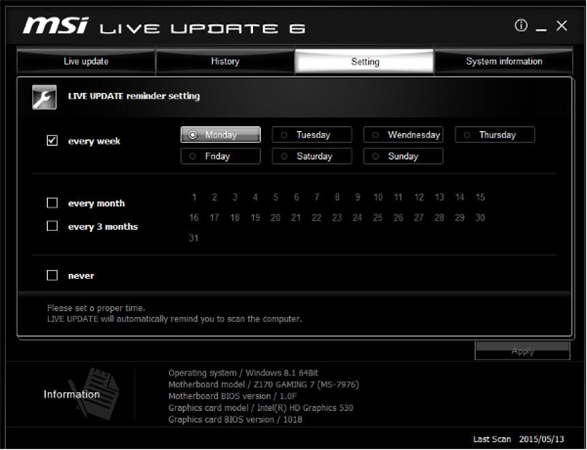This screenshot has width=587, height=450.
Task: Uncheck the every week checkbox
Action: point(52,141)
